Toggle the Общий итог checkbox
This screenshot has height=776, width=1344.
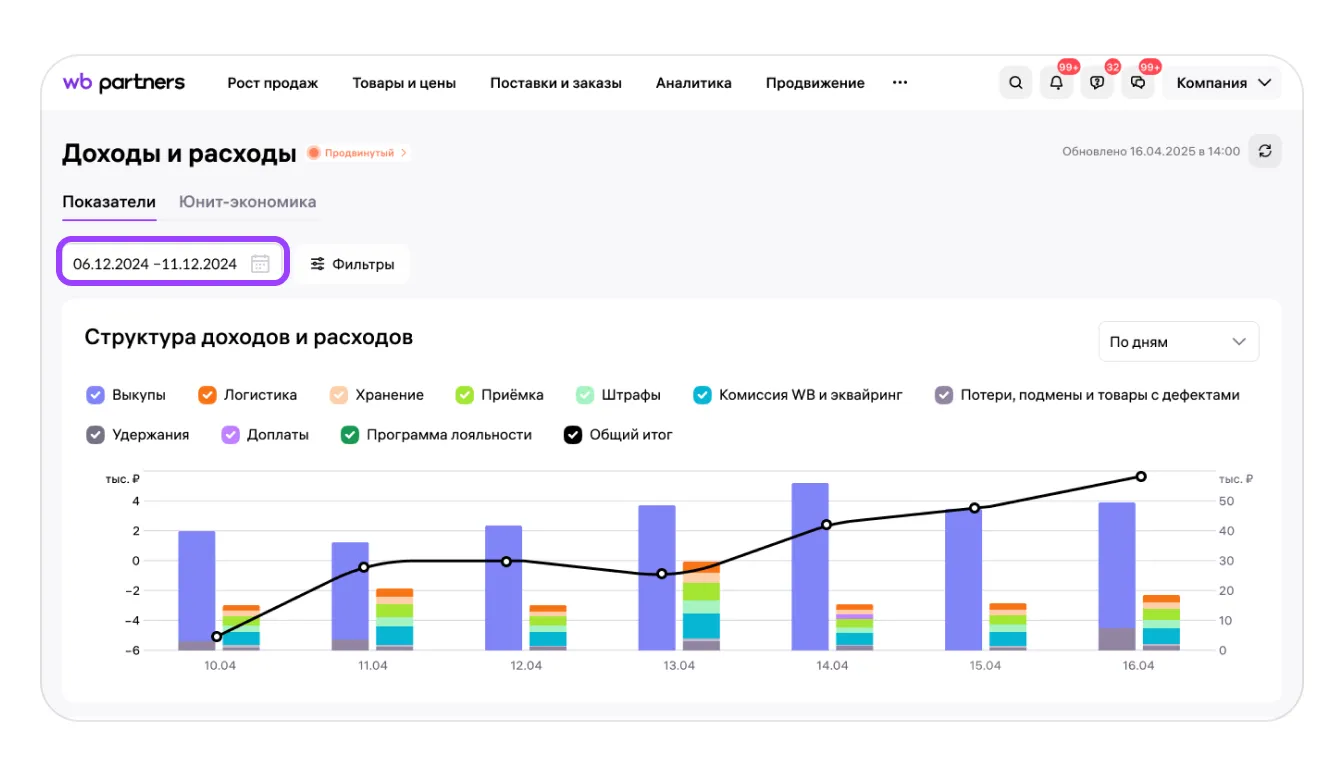coord(573,435)
